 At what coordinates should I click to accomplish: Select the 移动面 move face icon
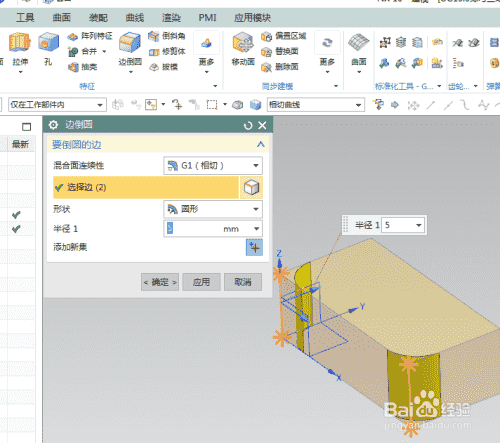[243, 43]
